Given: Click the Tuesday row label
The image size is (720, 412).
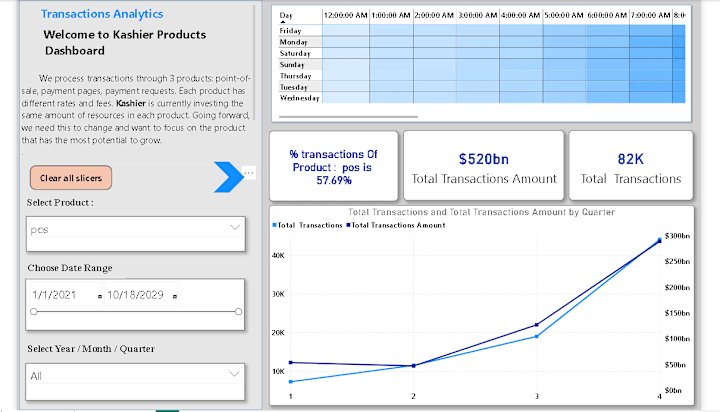Looking at the screenshot, I should point(293,87).
